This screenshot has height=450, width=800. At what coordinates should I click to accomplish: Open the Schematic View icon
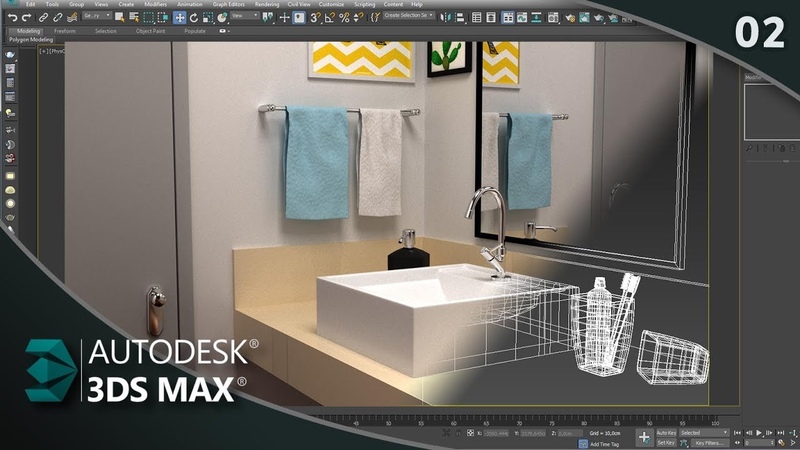[x=536, y=18]
